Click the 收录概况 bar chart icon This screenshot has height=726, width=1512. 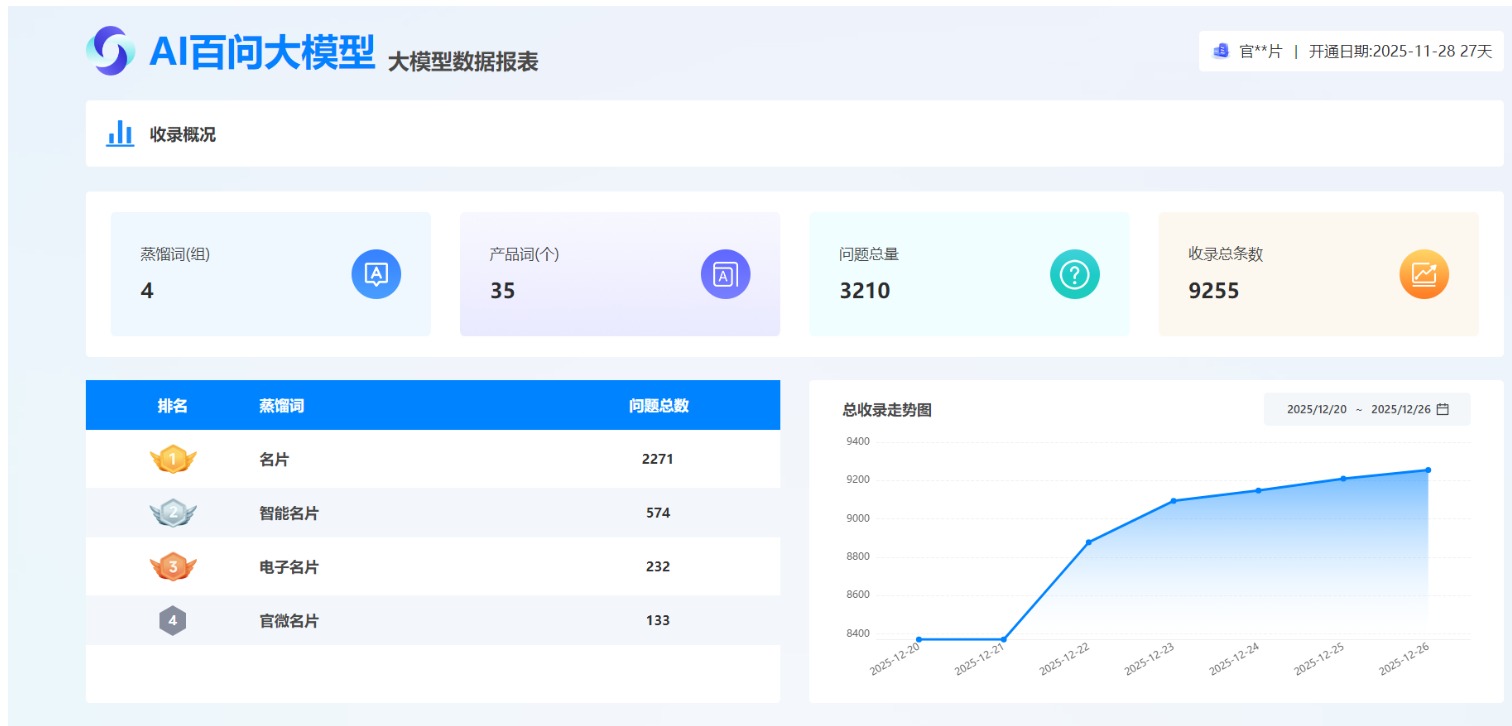[120, 134]
